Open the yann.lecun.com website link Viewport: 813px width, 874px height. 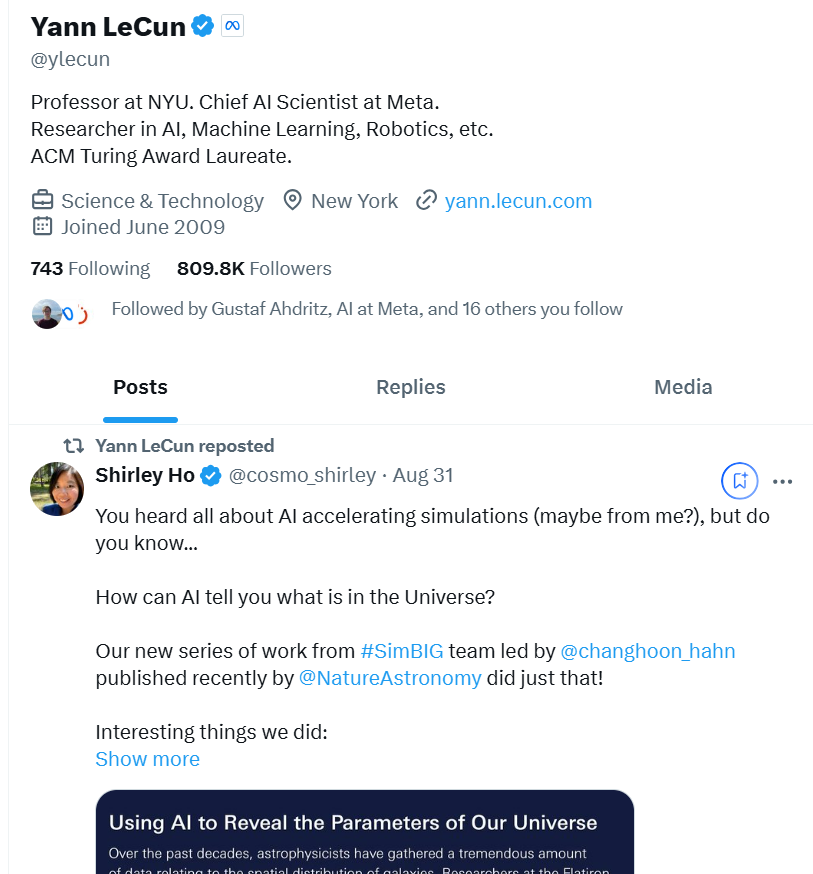tap(518, 201)
